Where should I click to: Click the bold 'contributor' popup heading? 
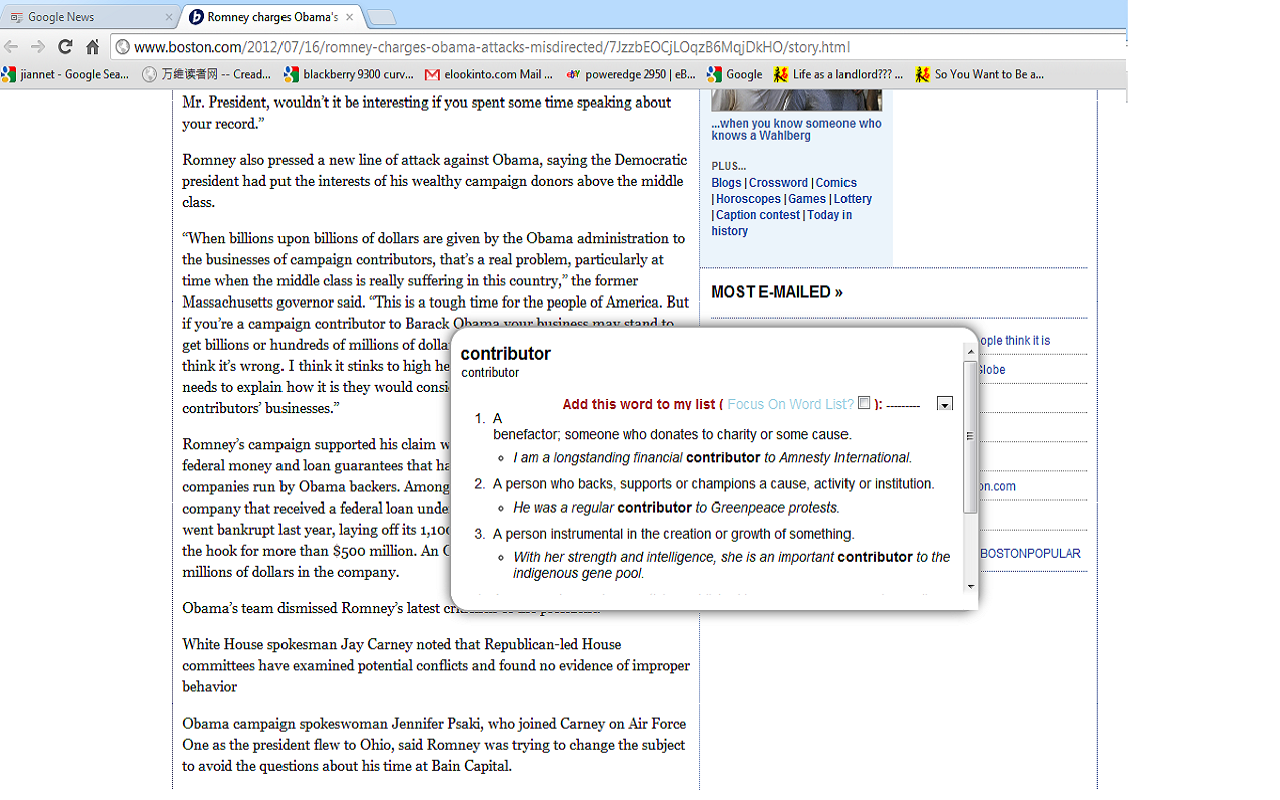pos(506,354)
